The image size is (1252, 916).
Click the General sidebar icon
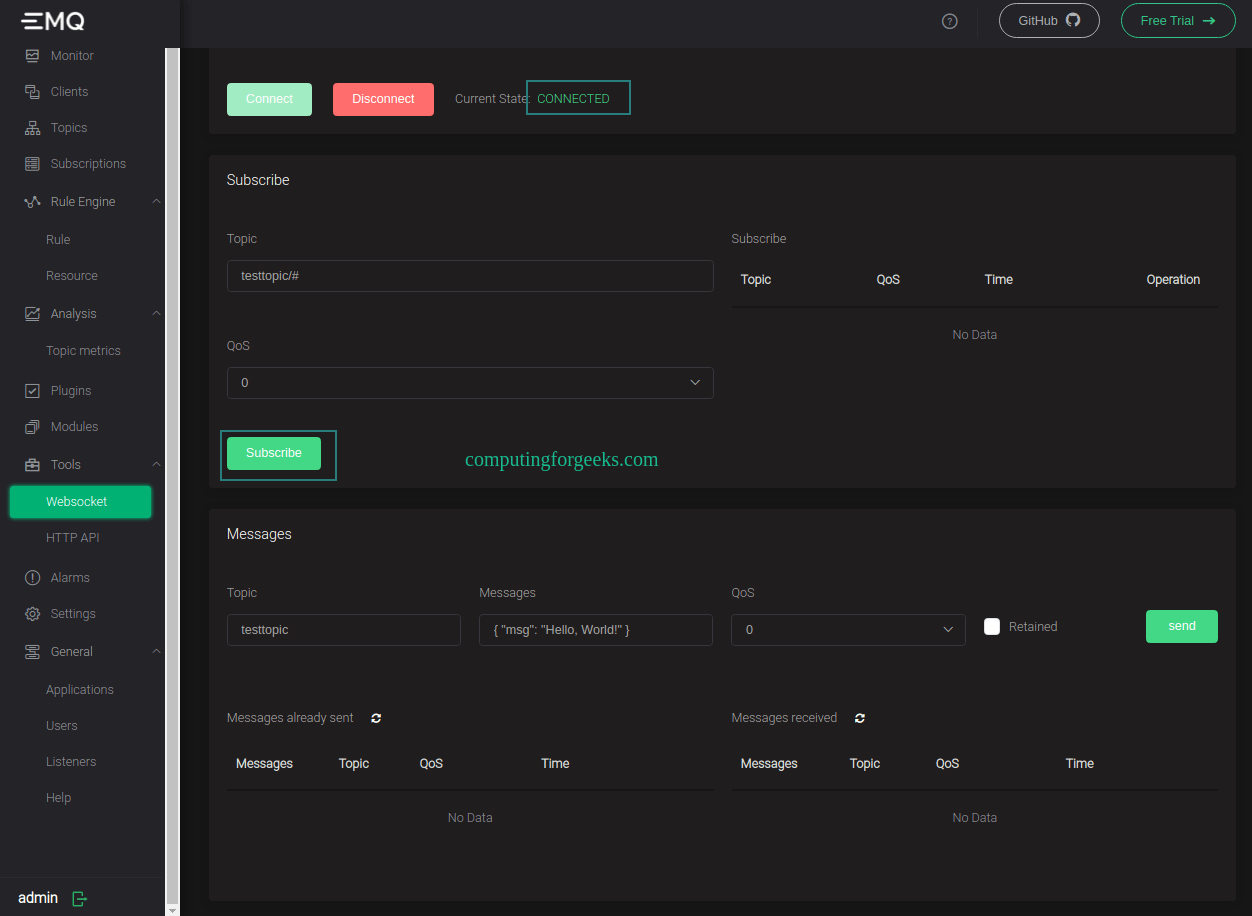click(32, 652)
